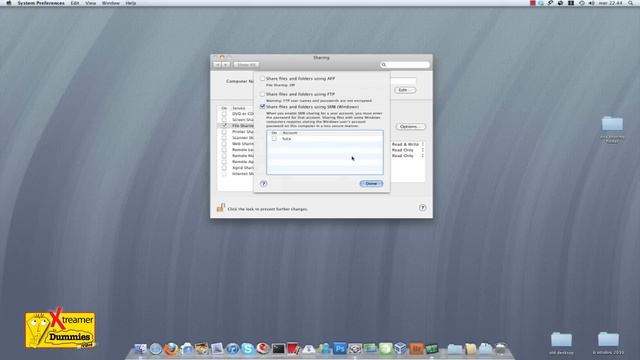Open the Window menu

coord(111,3)
